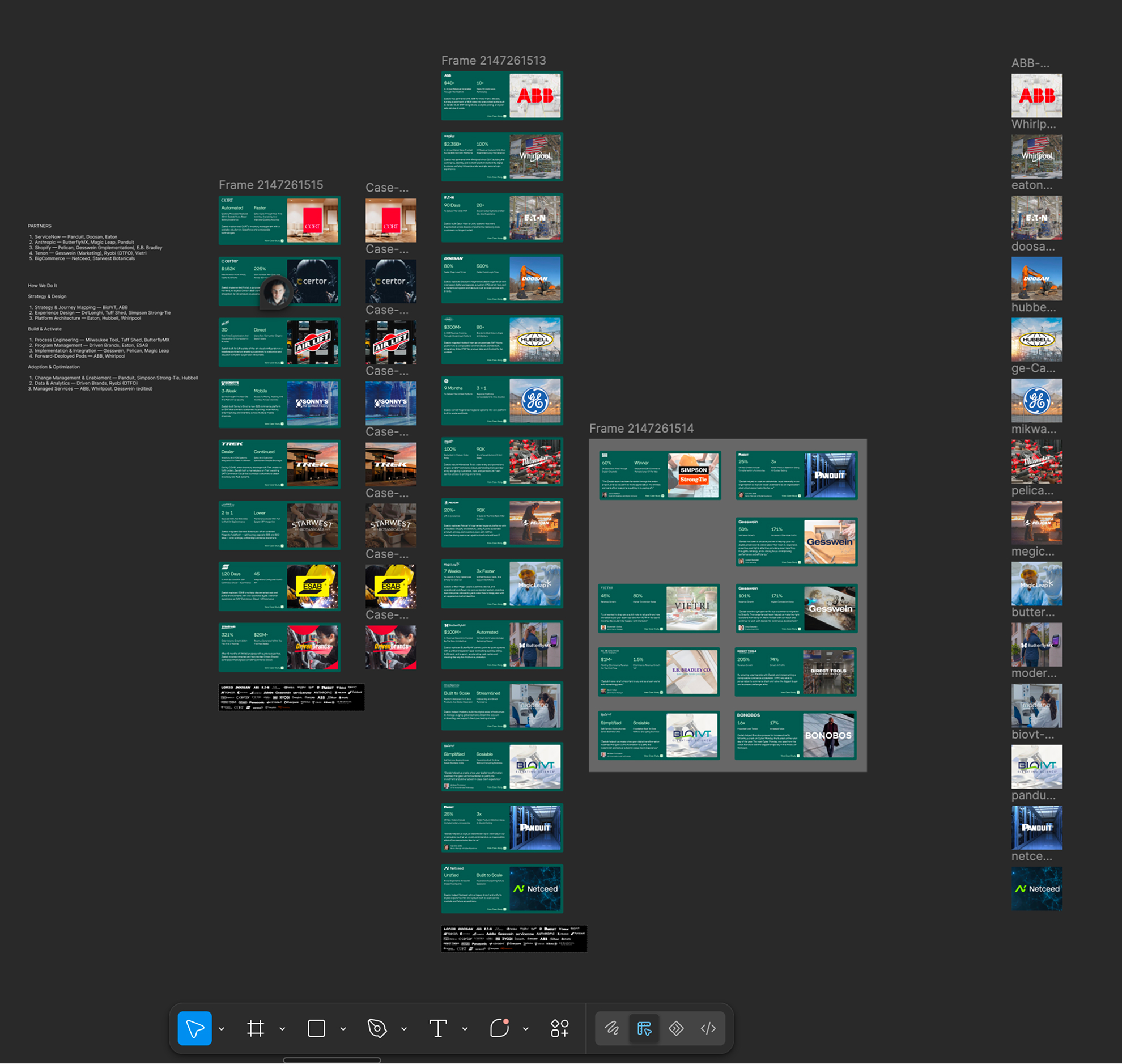Select the 'Frame 2147261515' label
Screen dimensions: 1122x1064
271,185
